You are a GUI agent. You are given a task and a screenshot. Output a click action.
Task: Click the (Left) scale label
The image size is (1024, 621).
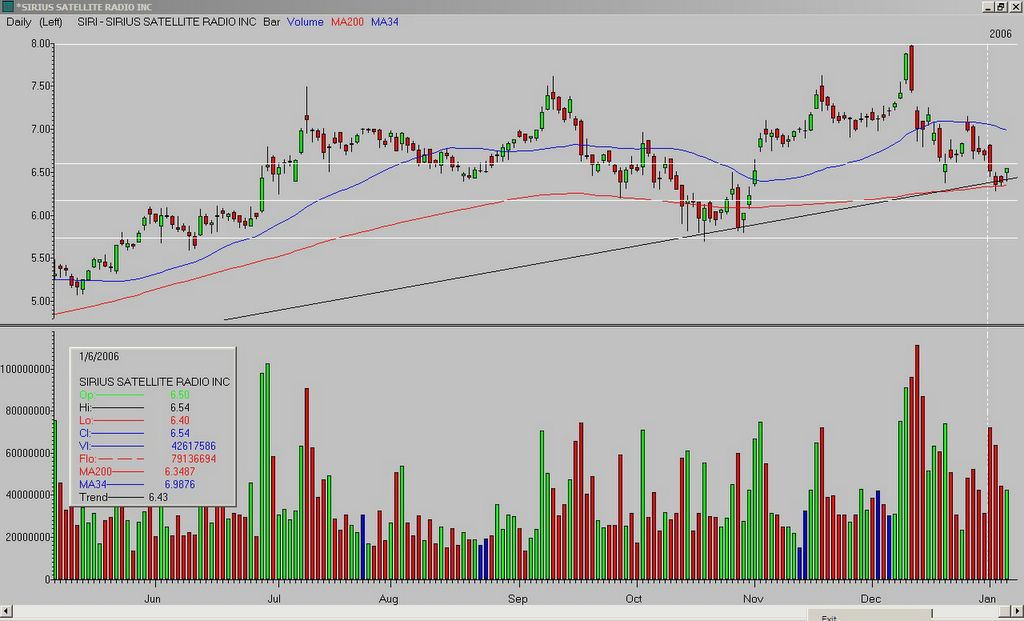click(x=51, y=22)
